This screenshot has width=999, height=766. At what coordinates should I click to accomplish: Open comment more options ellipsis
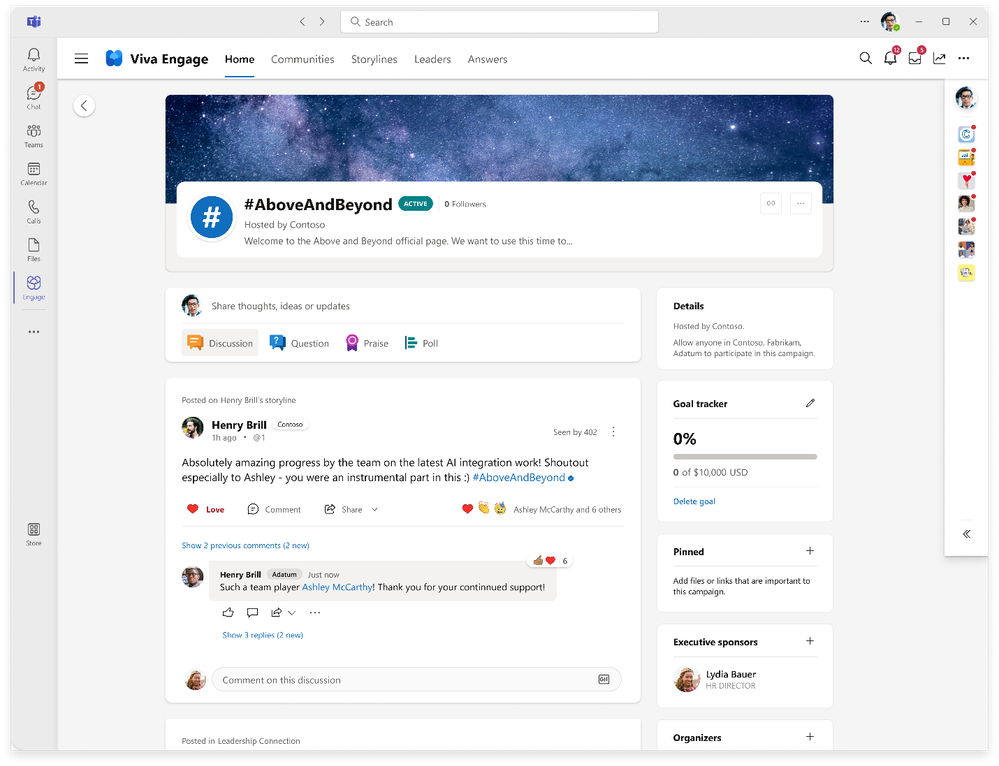315,612
